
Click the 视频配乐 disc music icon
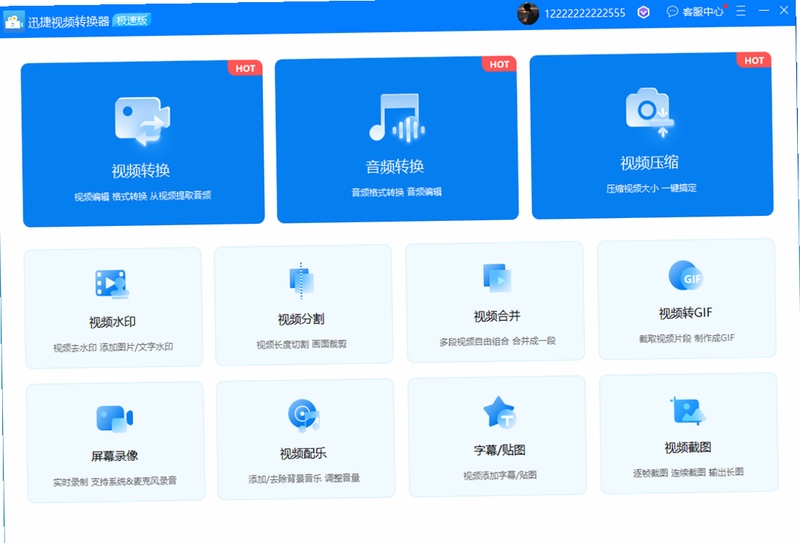coord(304,415)
